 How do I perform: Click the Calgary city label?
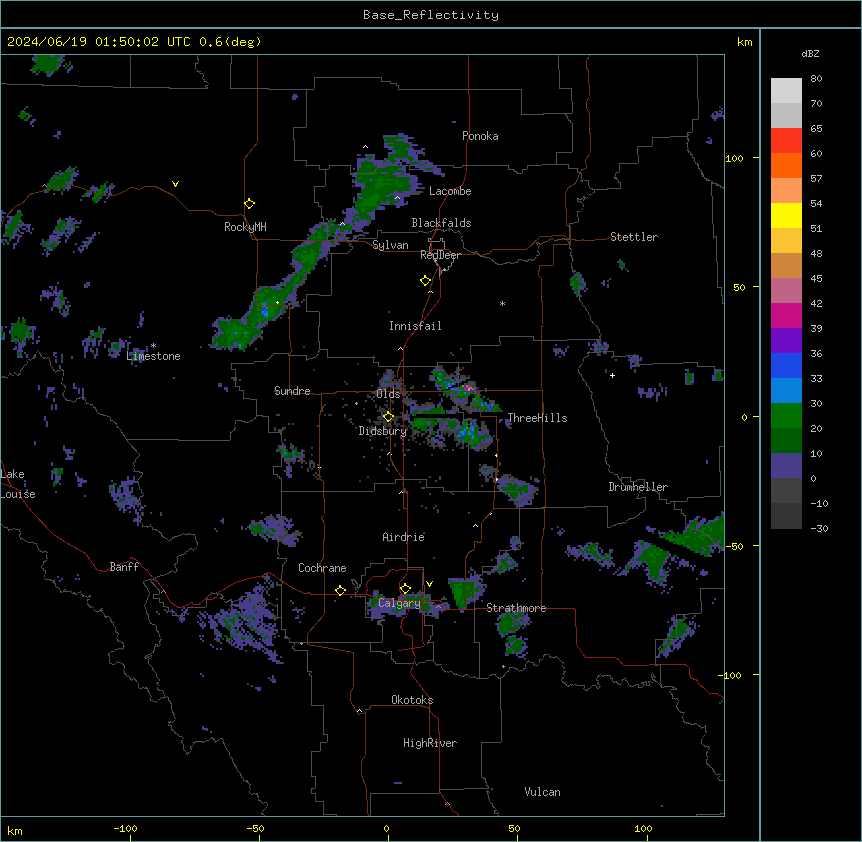399,603
